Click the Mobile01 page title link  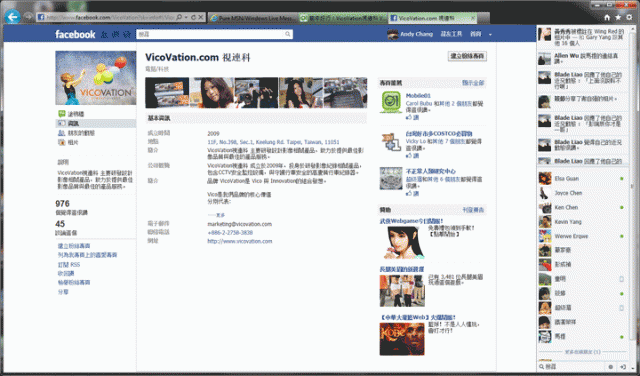click(418, 96)
